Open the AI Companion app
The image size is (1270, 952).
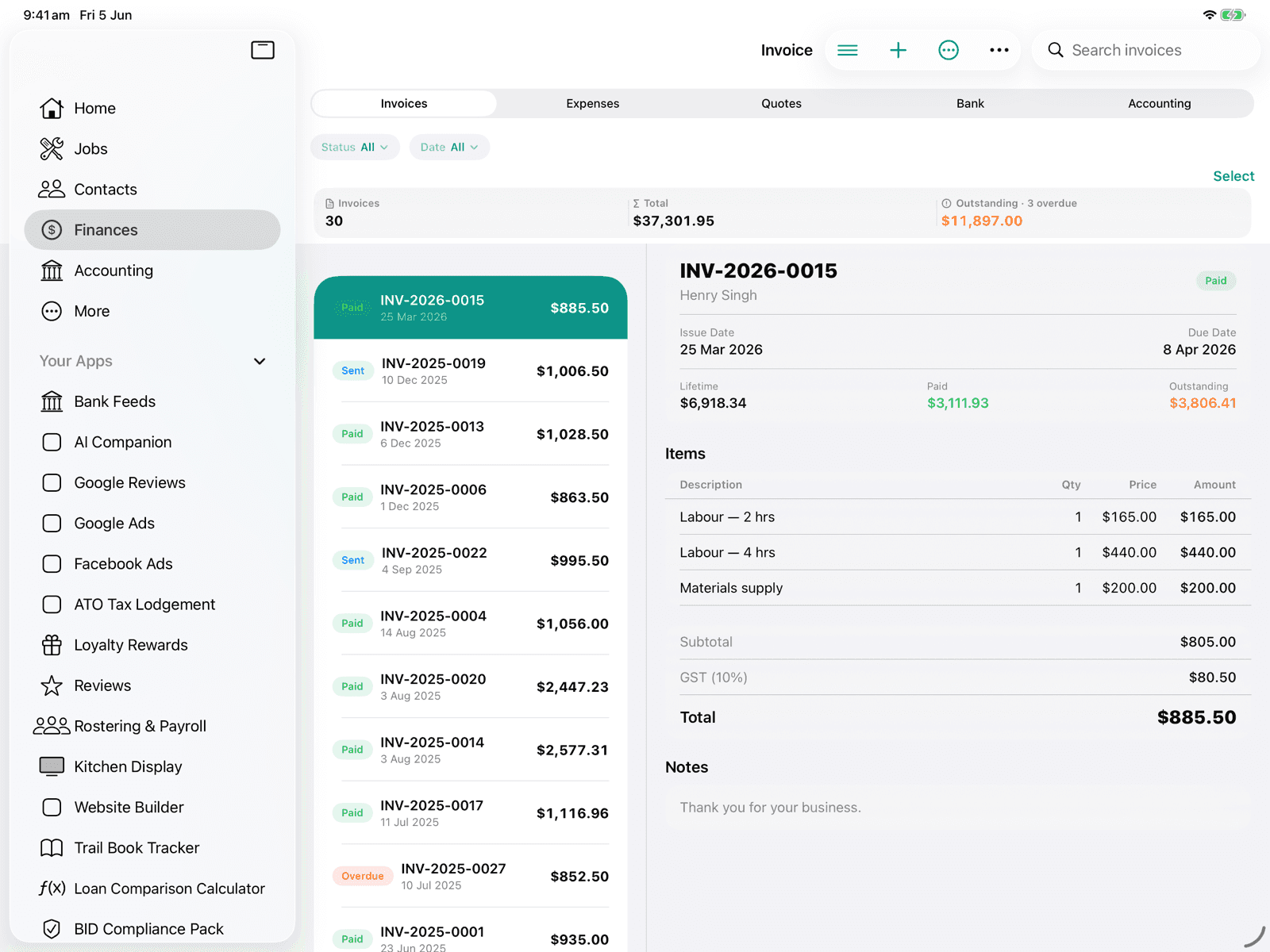(x=152, y=442)
